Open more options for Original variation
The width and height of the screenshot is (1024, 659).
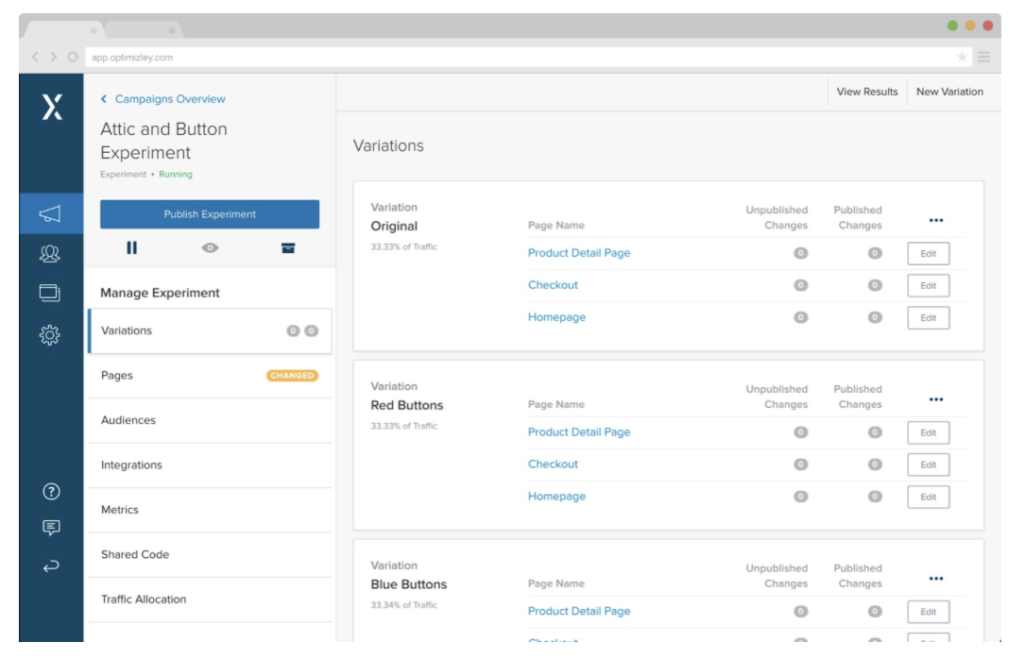936,221
